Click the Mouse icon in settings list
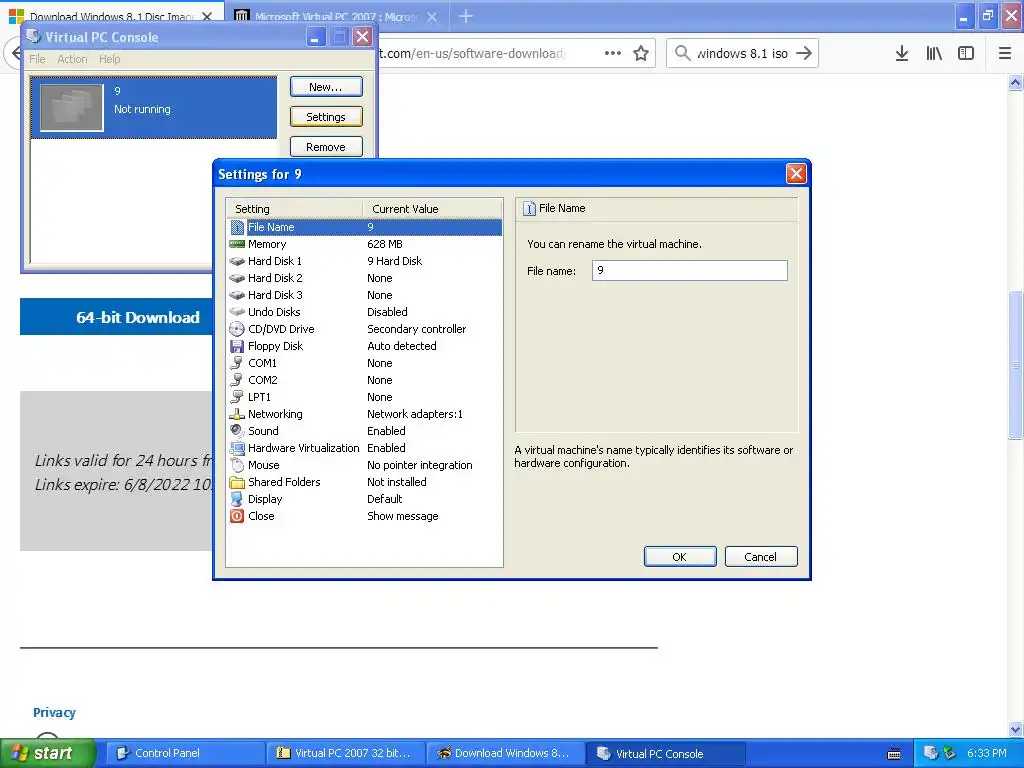The width and height of the screenshot is (1024, 768). click(x=237, y=465)
